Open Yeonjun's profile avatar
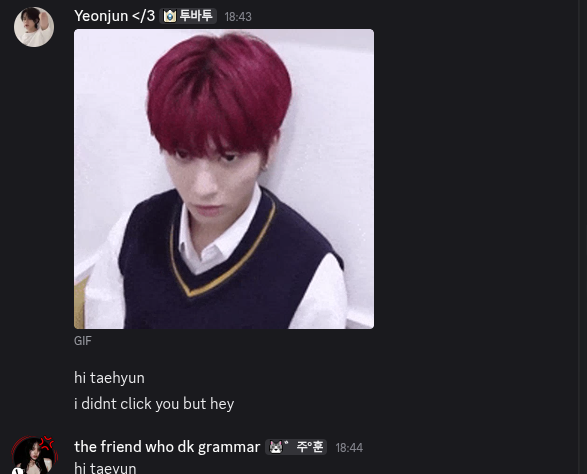This screenshot has height=474, width=587. (x=34, y=27)
